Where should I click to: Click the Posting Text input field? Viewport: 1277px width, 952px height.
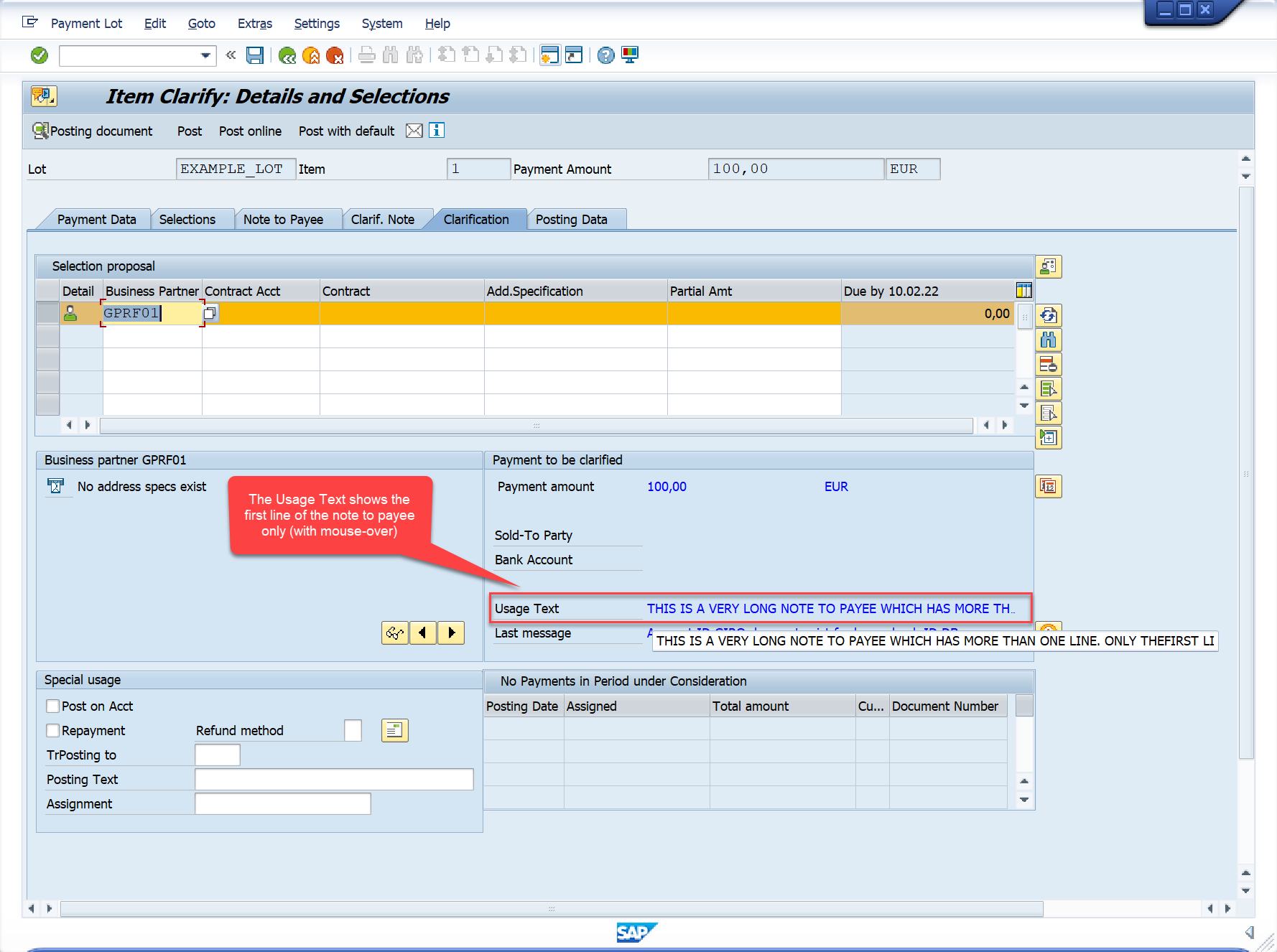click(334, 780)
